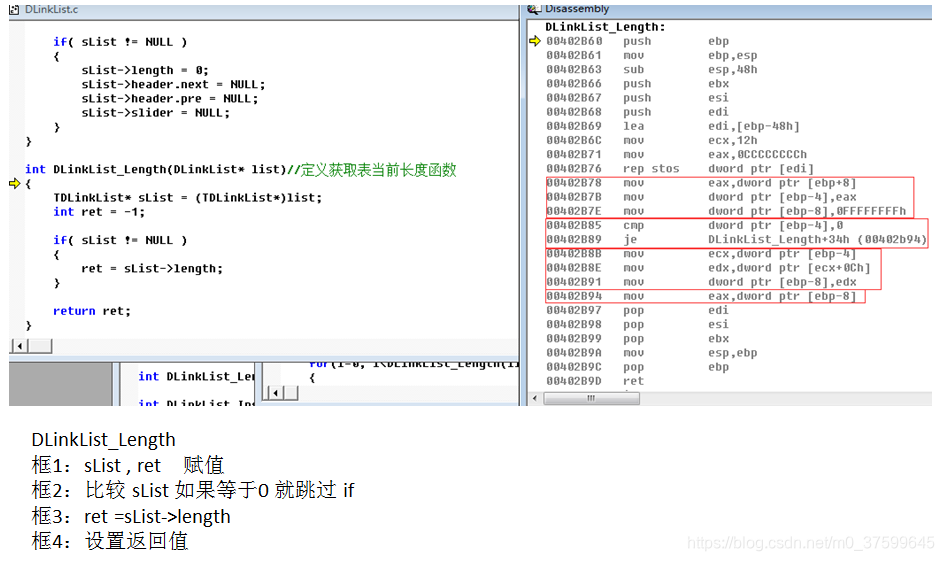Click disassembly line 00402B97 'pop edi'
This screenshot has height=561, width=944.
tap(638, 311)
